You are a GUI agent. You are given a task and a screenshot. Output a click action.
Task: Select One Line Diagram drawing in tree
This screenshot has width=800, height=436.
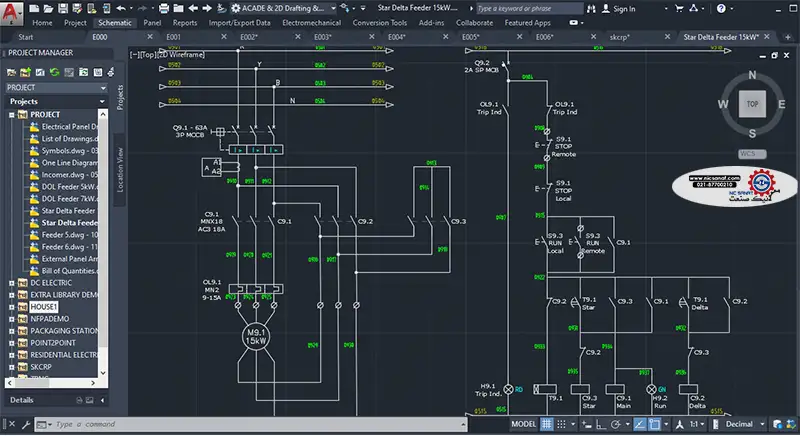coord(64,163)
